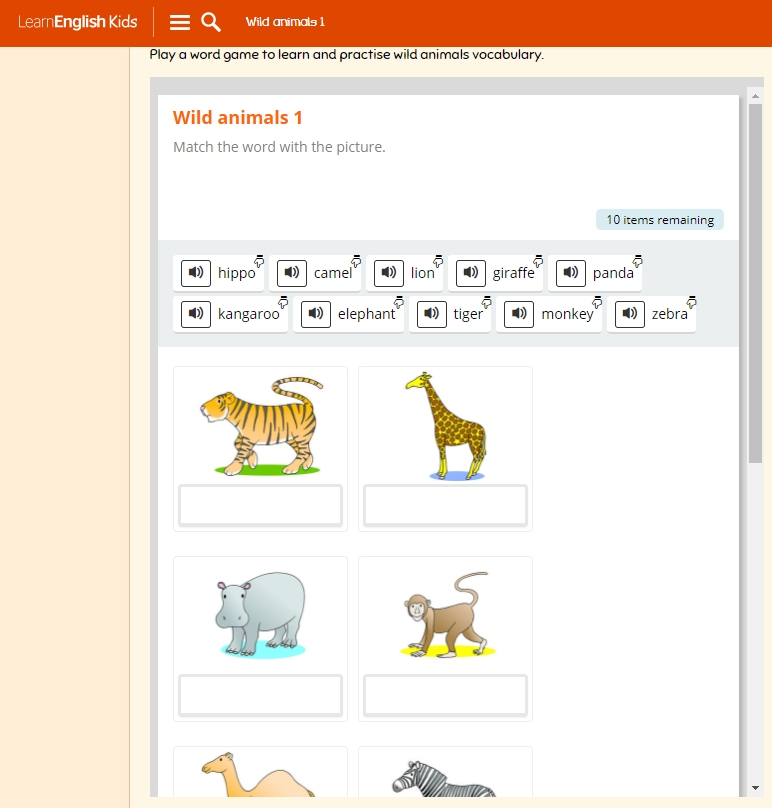
Task: Select the word camel
Action: coord(333,273)
